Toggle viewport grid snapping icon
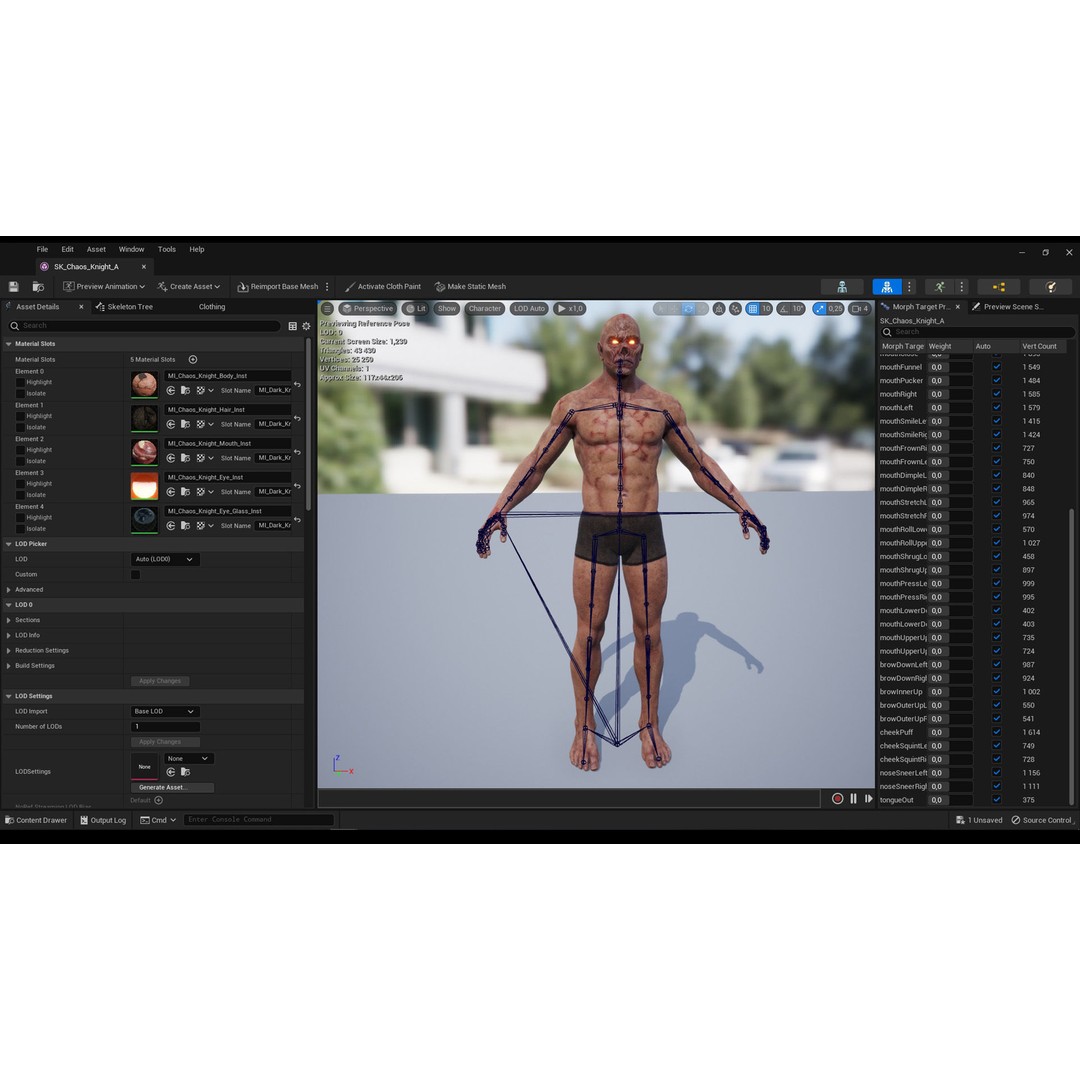This screenshot has width=1080, height=1080. tap(752, 309)
